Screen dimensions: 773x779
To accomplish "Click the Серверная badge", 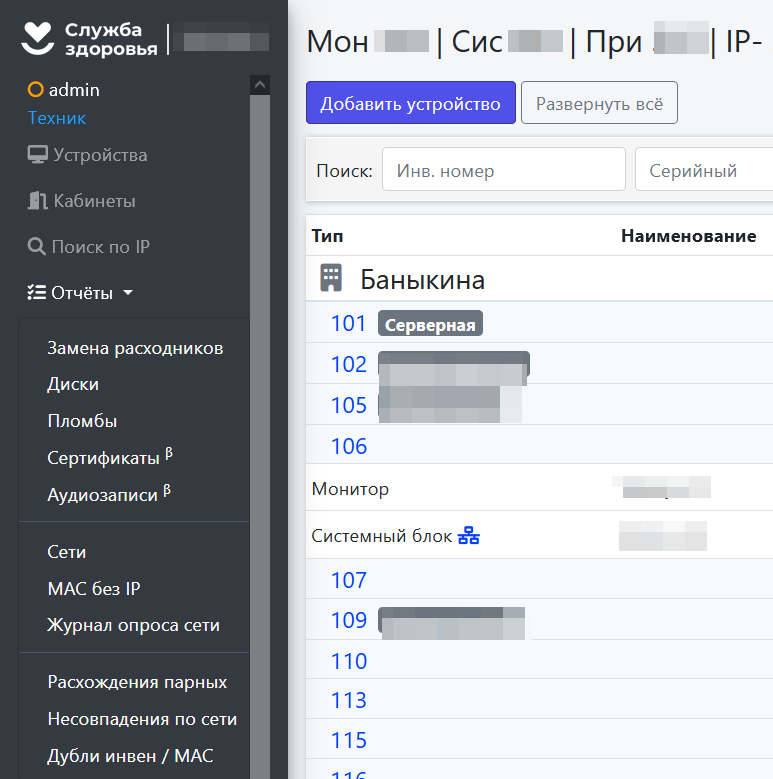I will (430, 323).
